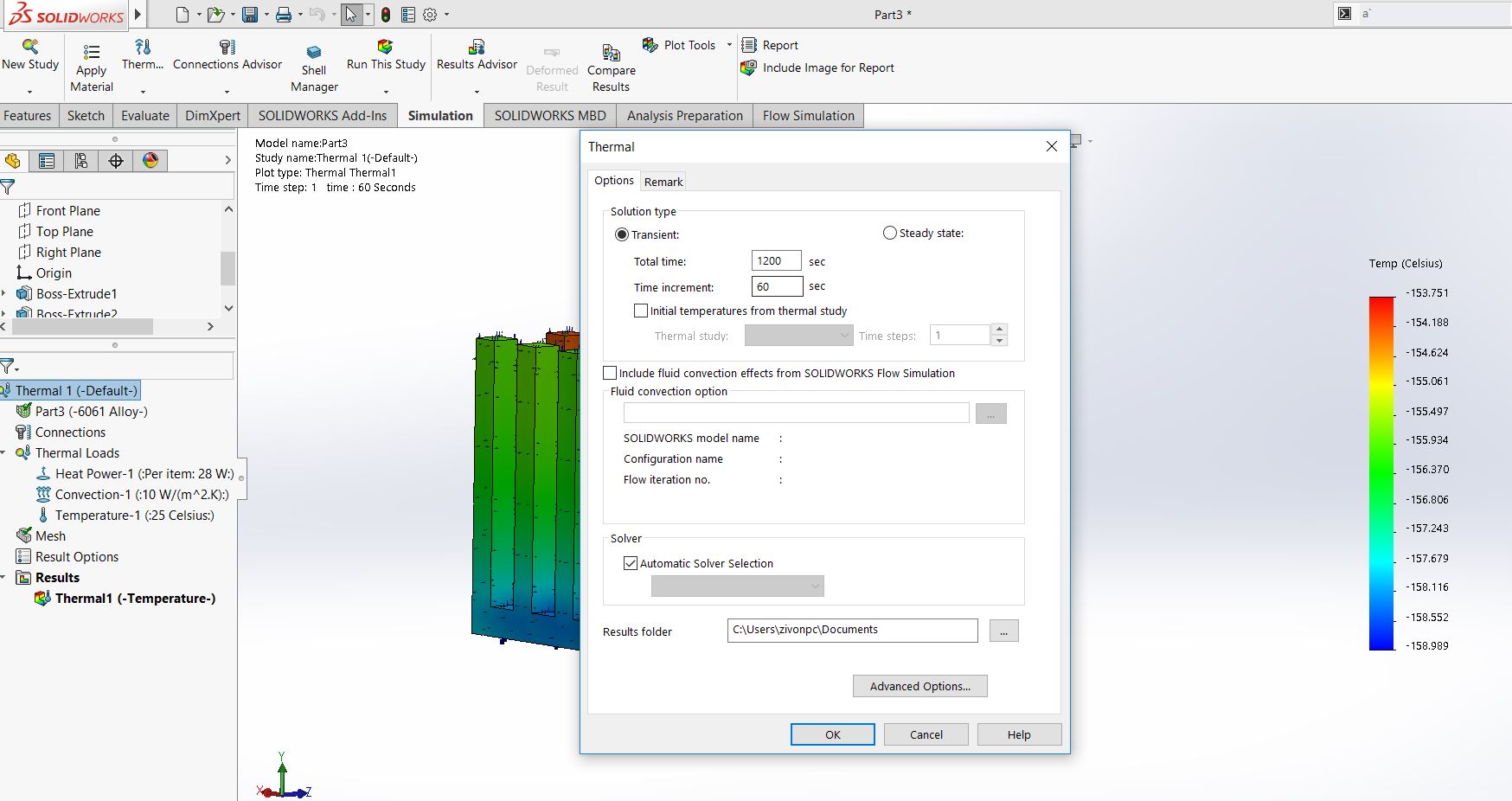Screen dimensions: 1512x801
Task: Open the Thermal study combo box
Action: tap(799, 336)
